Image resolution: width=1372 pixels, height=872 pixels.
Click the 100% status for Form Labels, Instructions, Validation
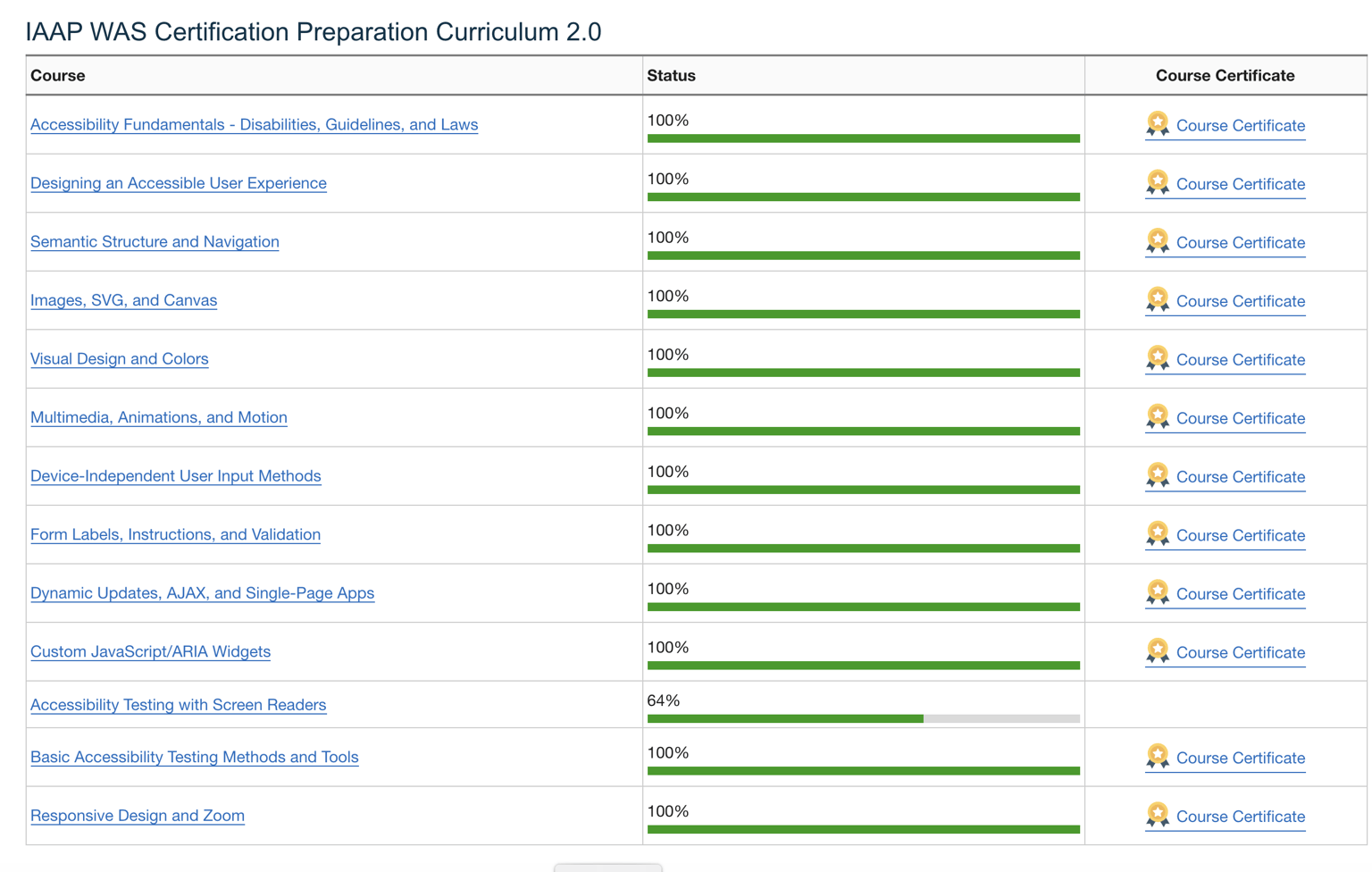668,530
